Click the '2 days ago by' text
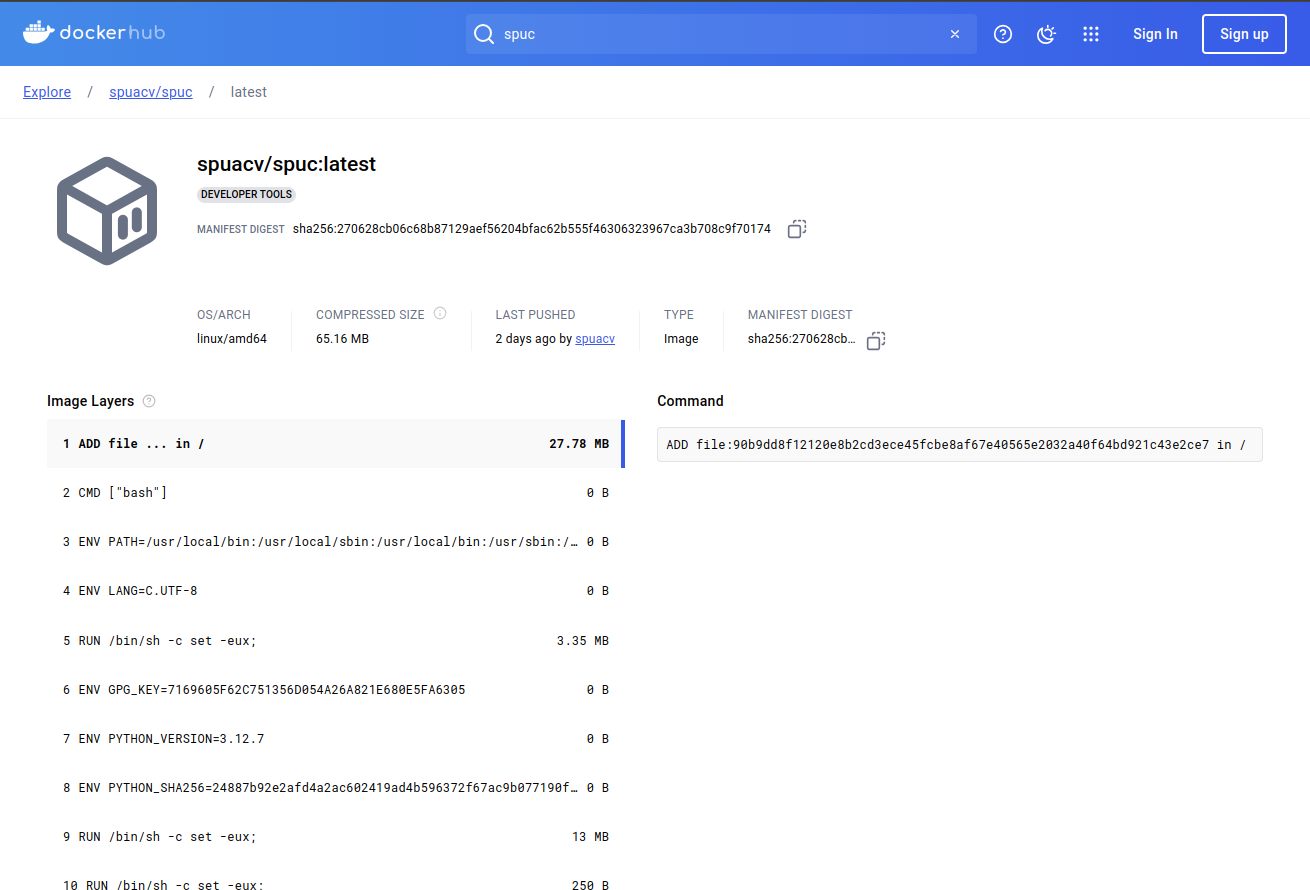The image size is (1310, 890). coord(534,339)
